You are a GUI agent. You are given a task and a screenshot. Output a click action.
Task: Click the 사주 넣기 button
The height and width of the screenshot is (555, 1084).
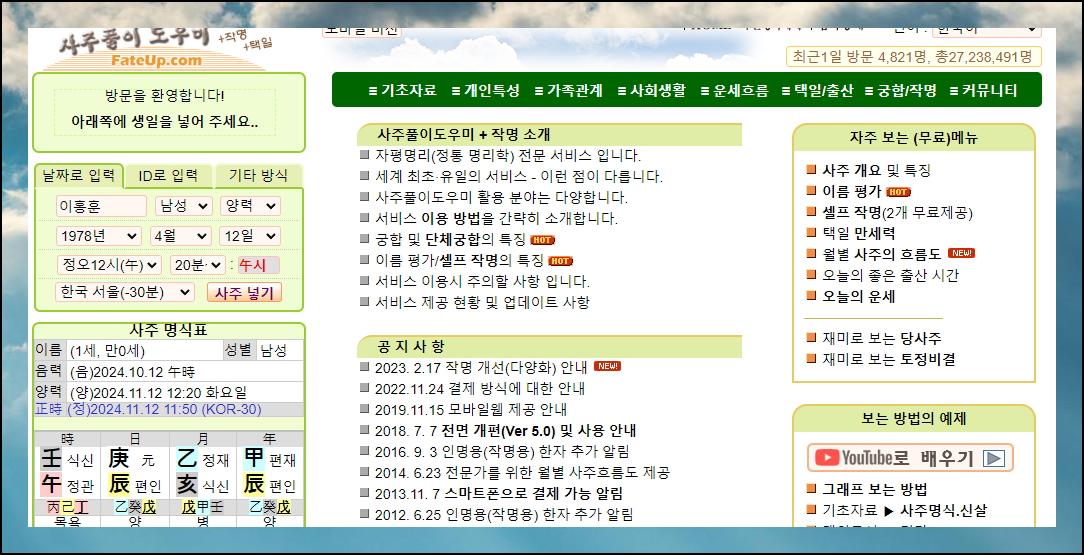click(x=244, y=292)
